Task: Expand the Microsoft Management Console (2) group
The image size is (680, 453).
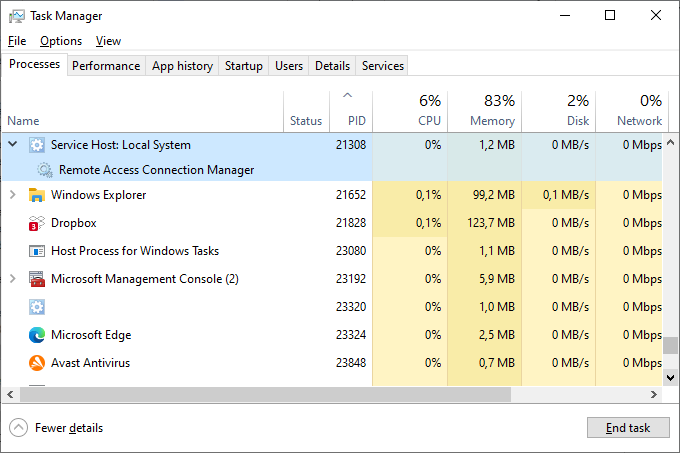Action: pyautogui.click(x=13, y=279)
